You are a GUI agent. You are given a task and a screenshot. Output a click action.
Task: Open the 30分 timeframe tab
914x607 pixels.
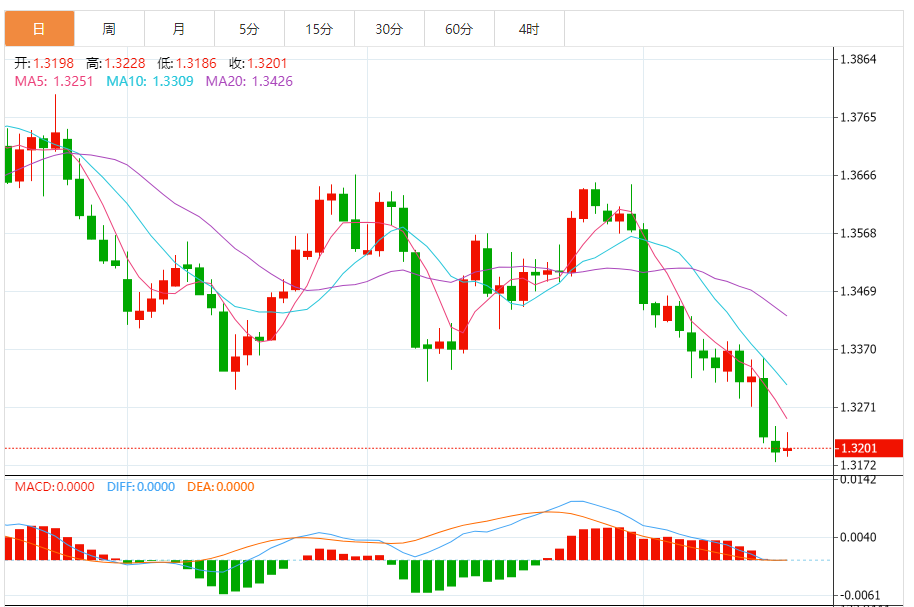(389, 29)
